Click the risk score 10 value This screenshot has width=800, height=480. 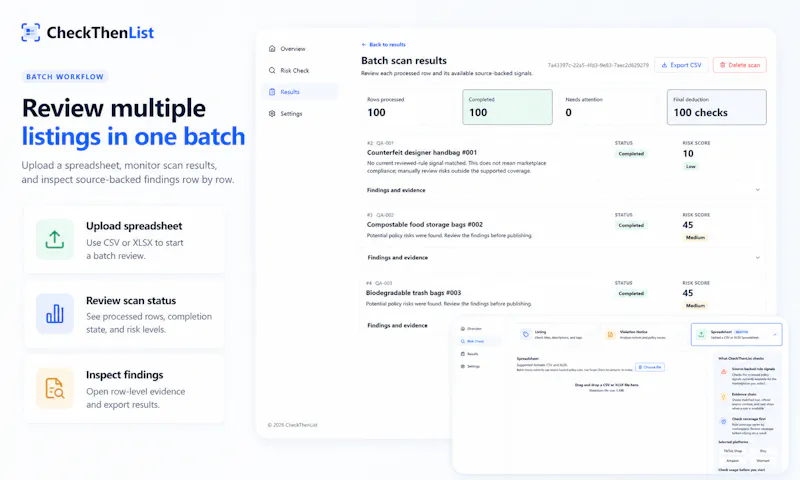coord(688,154)
